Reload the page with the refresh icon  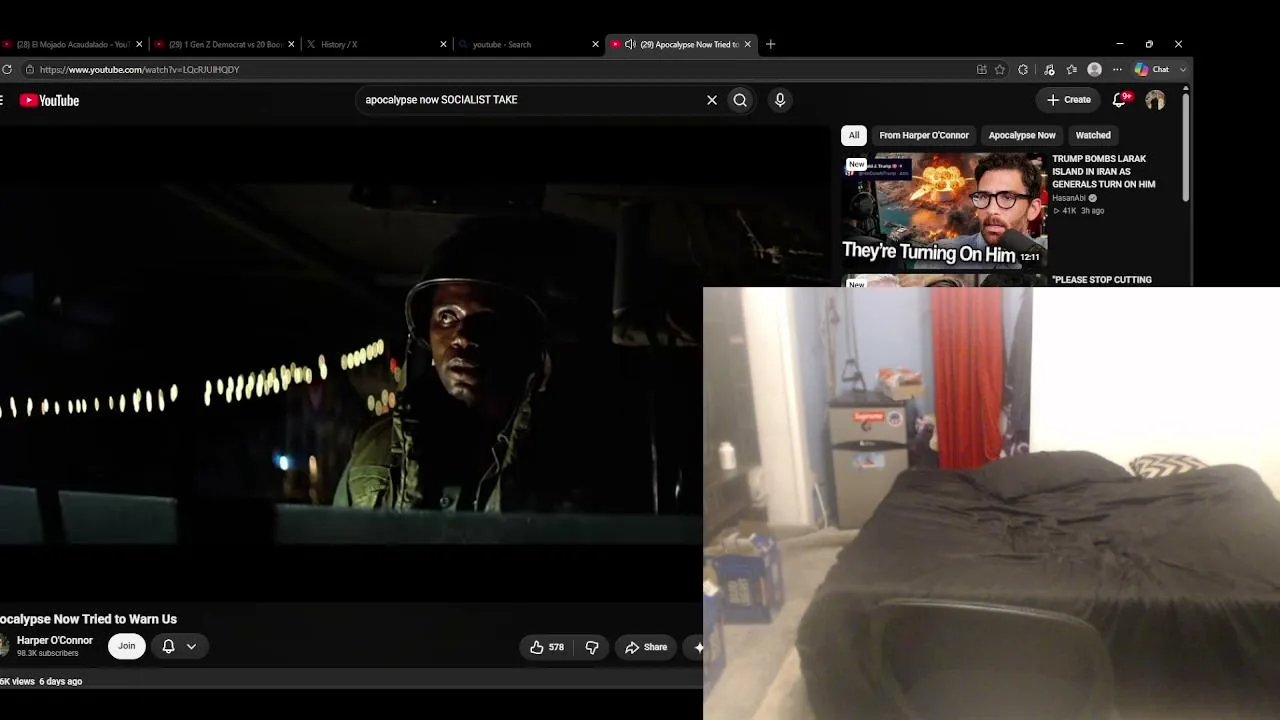tap(7, 70)
